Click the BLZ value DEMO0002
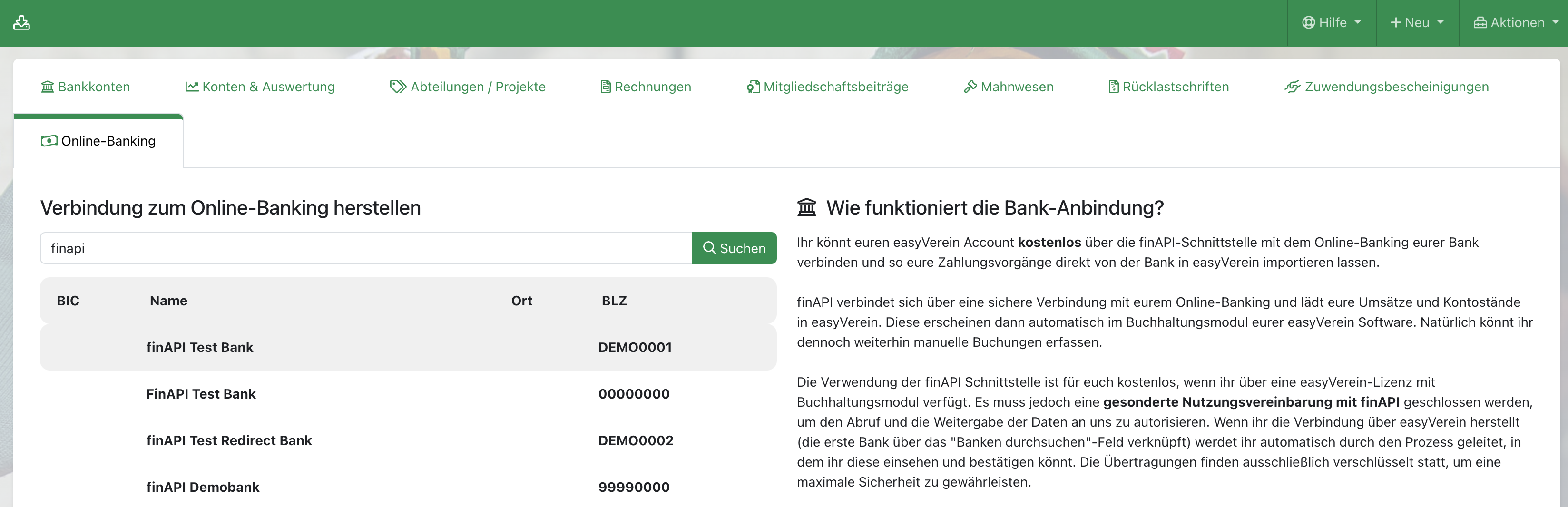 [x=636, y=440]
